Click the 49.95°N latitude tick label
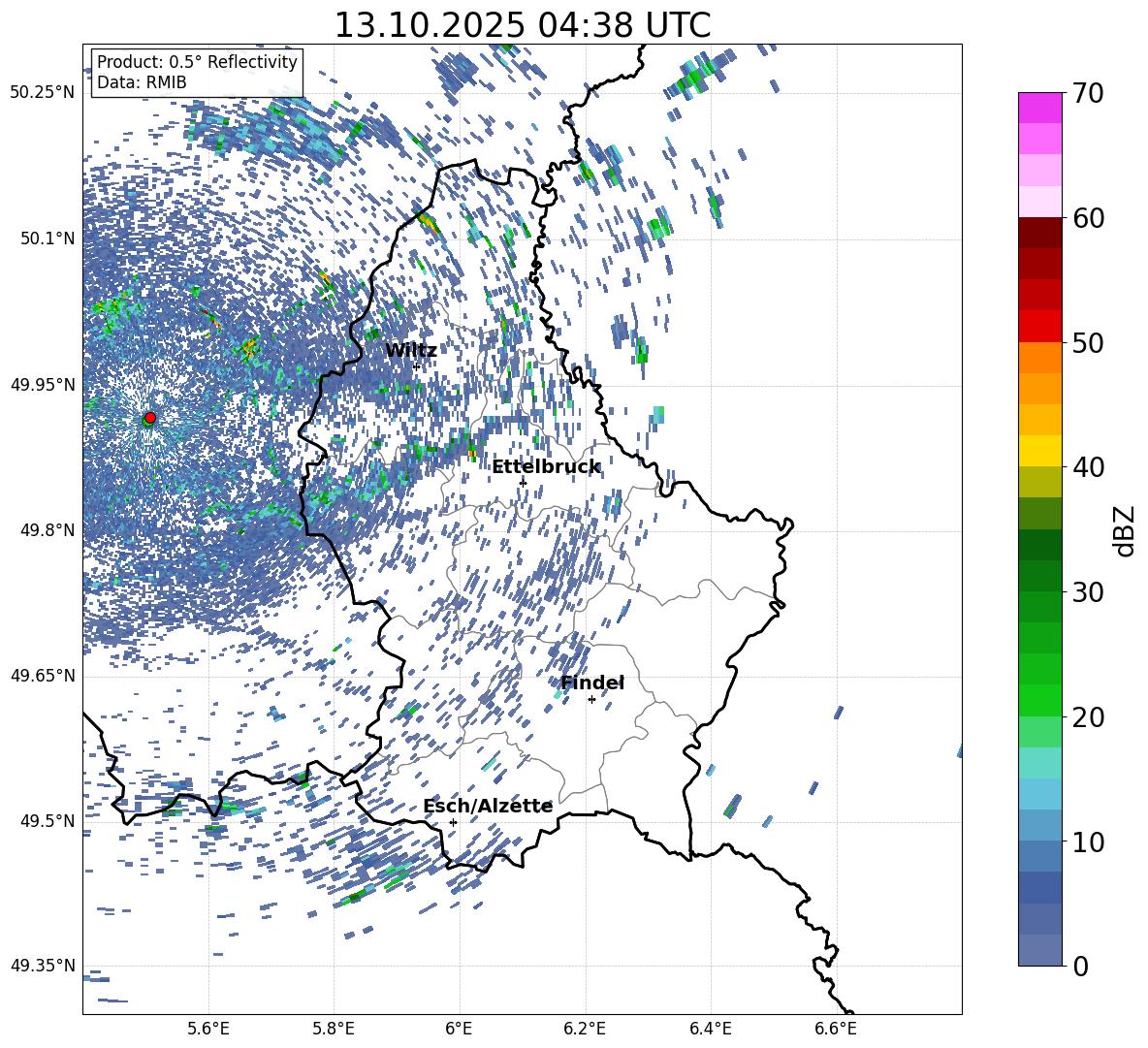This screenshot has height=1048, width=1148. click(43, 385)
